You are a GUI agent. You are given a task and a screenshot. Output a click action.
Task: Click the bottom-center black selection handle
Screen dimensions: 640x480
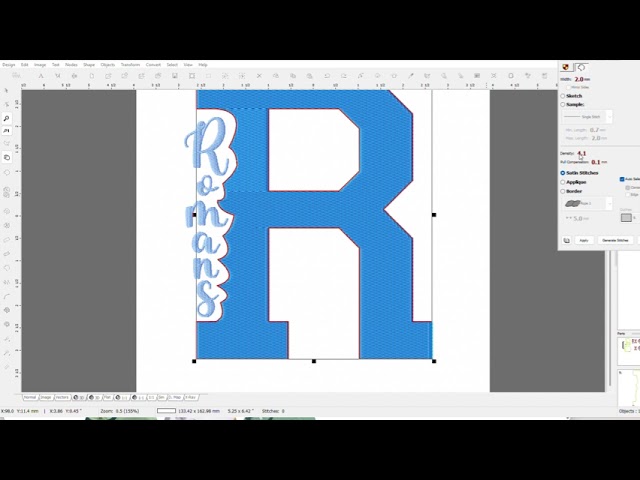click(x=314, y=361)
